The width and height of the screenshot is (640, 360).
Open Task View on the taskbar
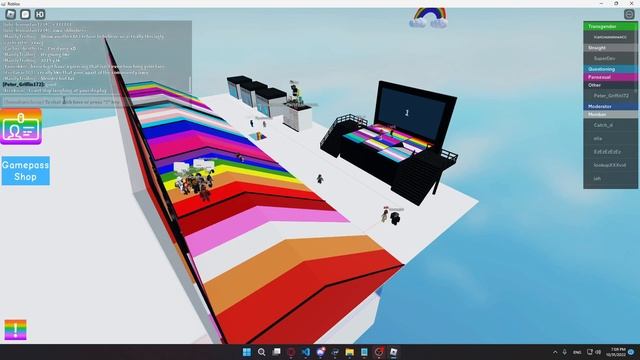(x=276, y=352)
